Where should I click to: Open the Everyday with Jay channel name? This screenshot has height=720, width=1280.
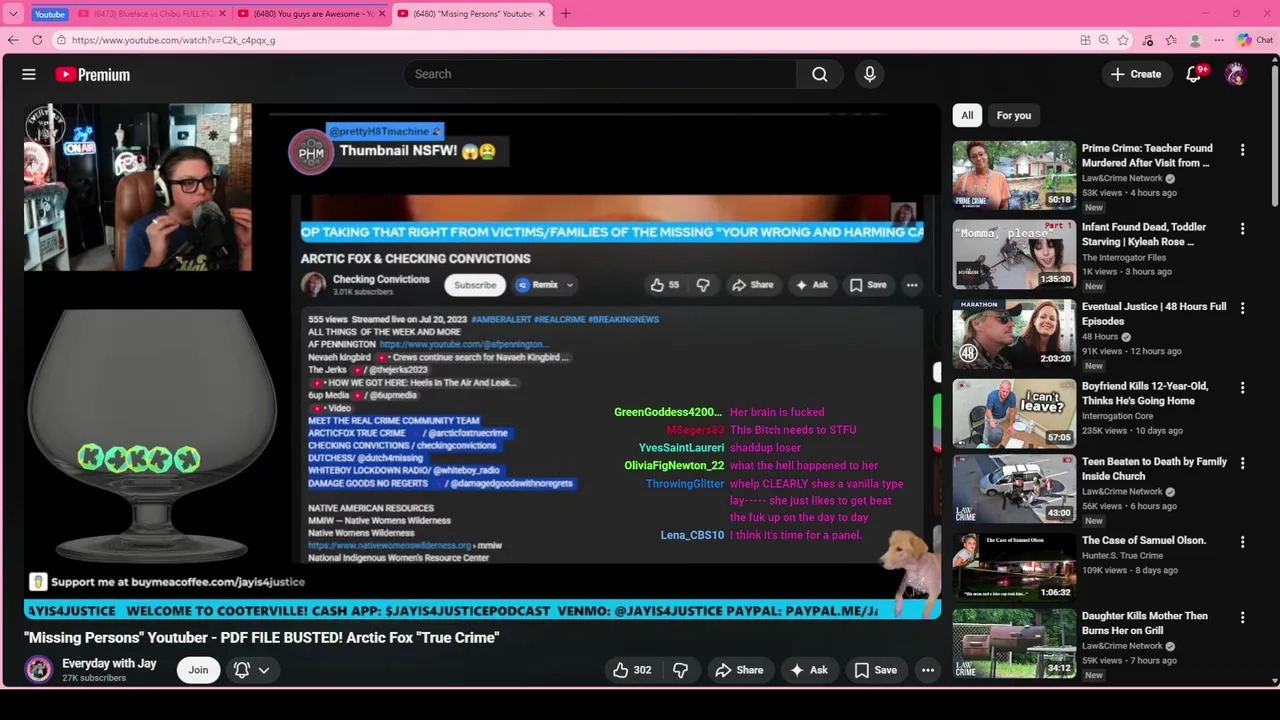[109, 663]
